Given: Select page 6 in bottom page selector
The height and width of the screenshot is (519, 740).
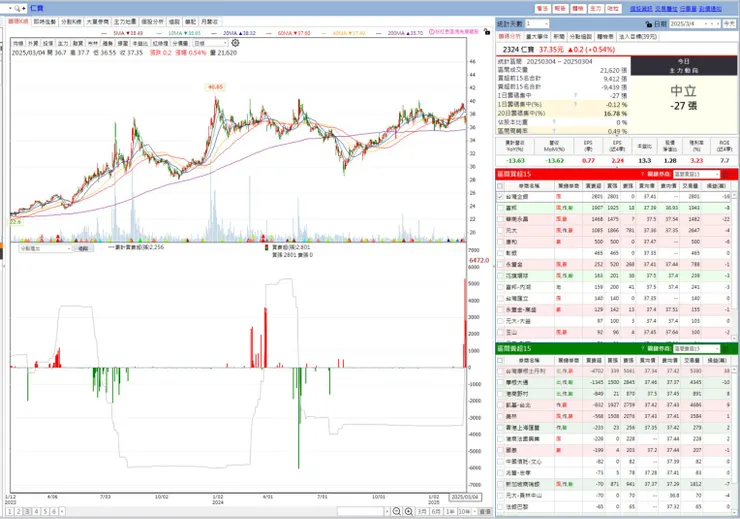Looking at the screenshot, I should (x=54, y=511).
